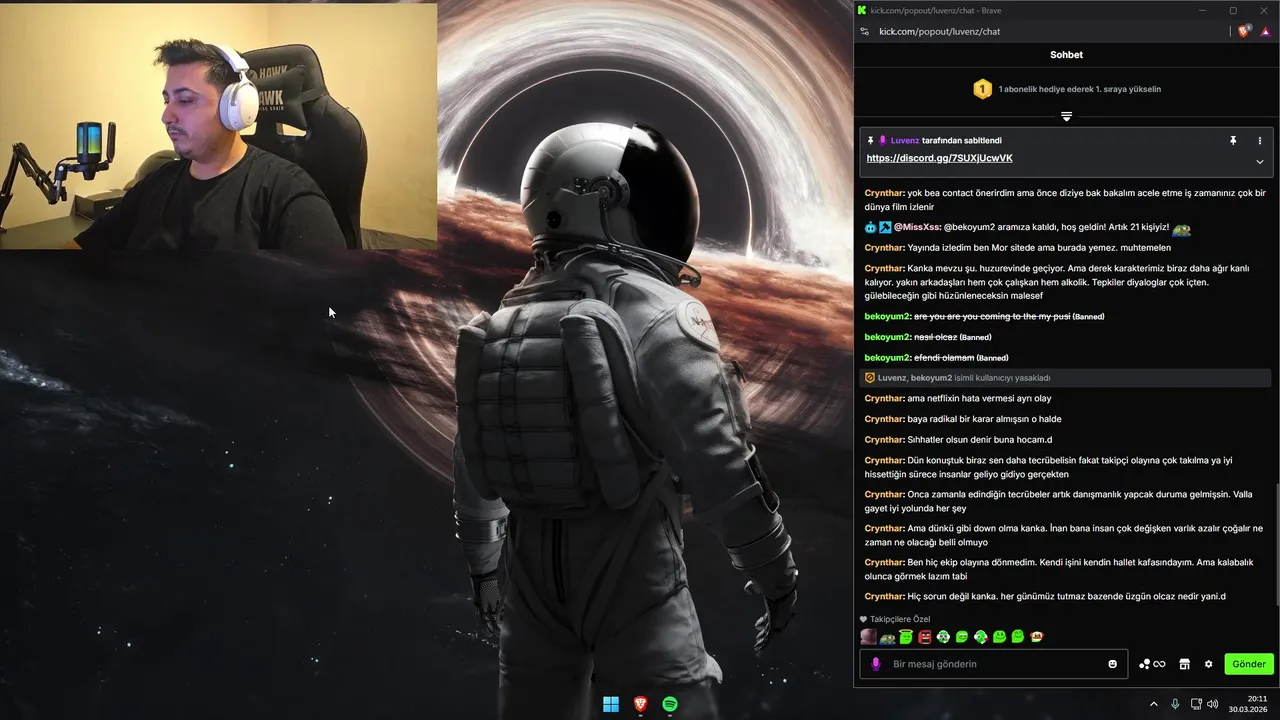Viewport: 1280px width, 720px height.
Task: Click message 'Ama dünkü gibi down olma kanka'
Action: pyautogui.click(x=1064, y=535)
